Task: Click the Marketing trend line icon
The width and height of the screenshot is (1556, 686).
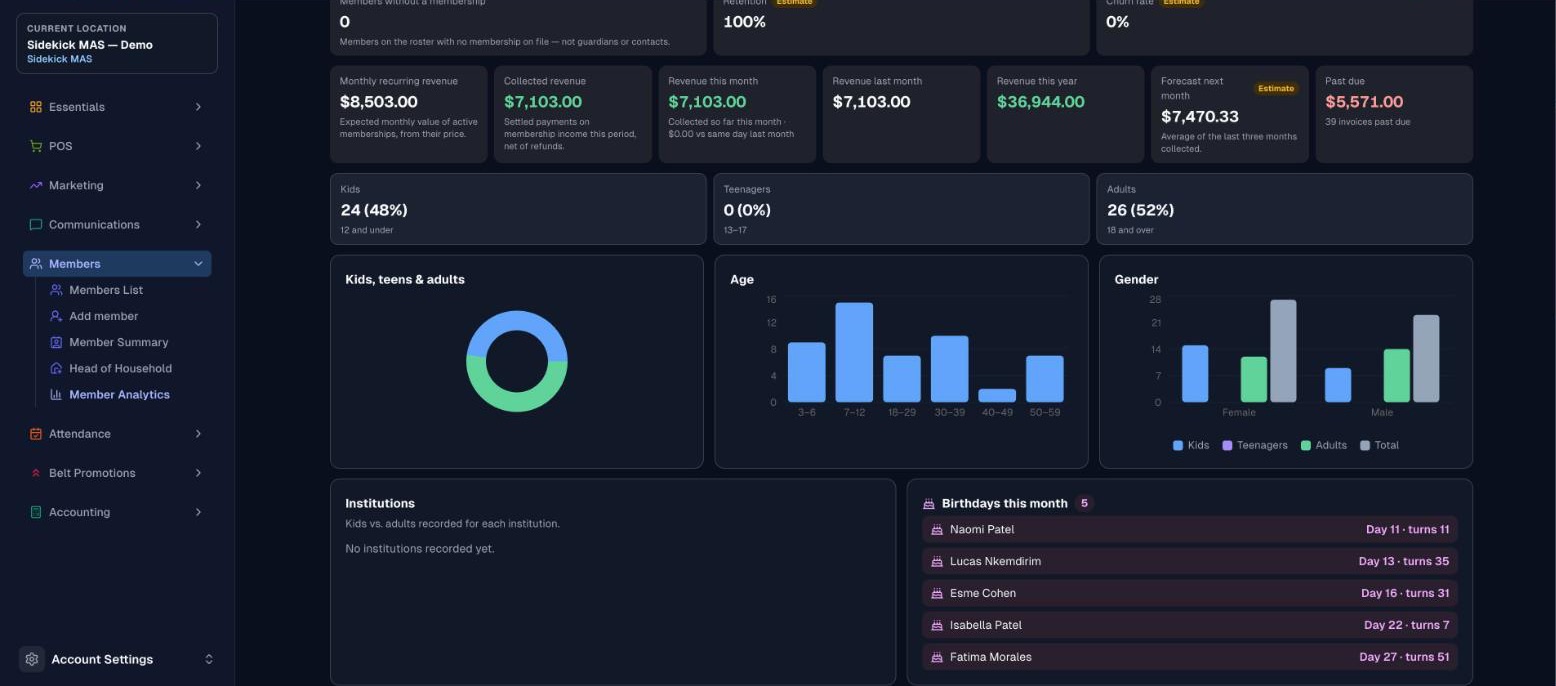Action: click(36, 185)
